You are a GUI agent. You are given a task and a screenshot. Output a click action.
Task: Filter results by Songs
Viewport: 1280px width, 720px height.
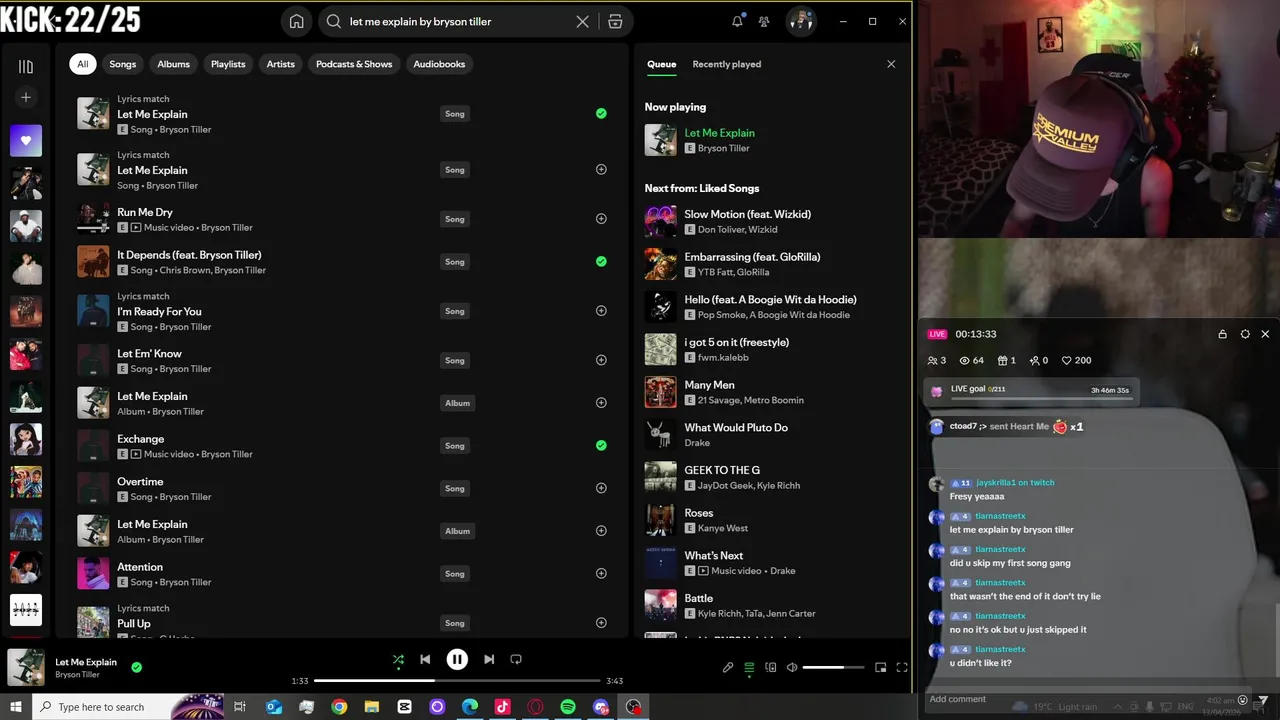tap(122, 64)
